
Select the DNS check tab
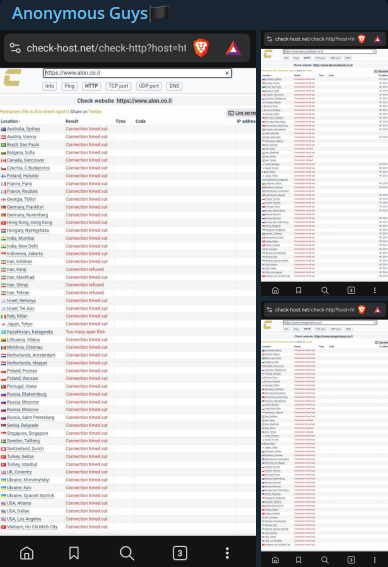point(174,86)
